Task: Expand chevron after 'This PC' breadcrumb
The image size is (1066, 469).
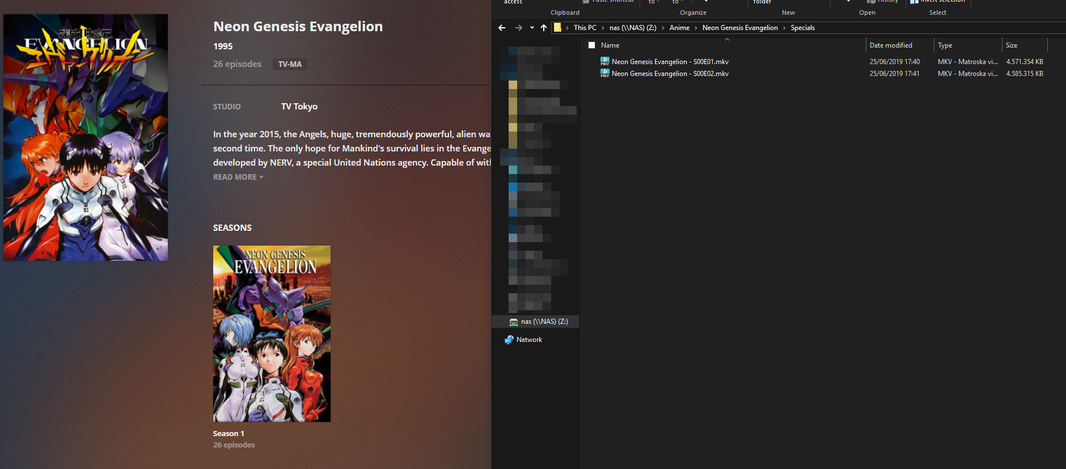Action: [603, 28]
